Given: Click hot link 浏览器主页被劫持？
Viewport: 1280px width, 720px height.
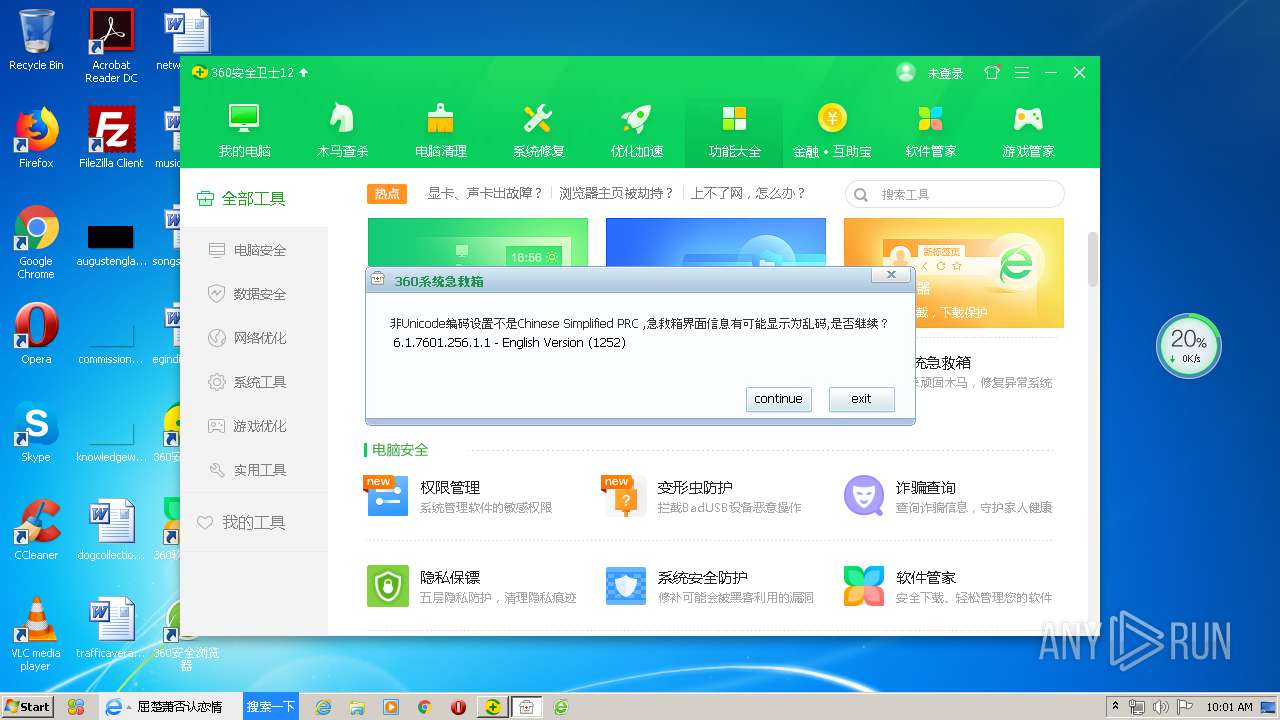Looking at the screenshot, I should (617, 194).
